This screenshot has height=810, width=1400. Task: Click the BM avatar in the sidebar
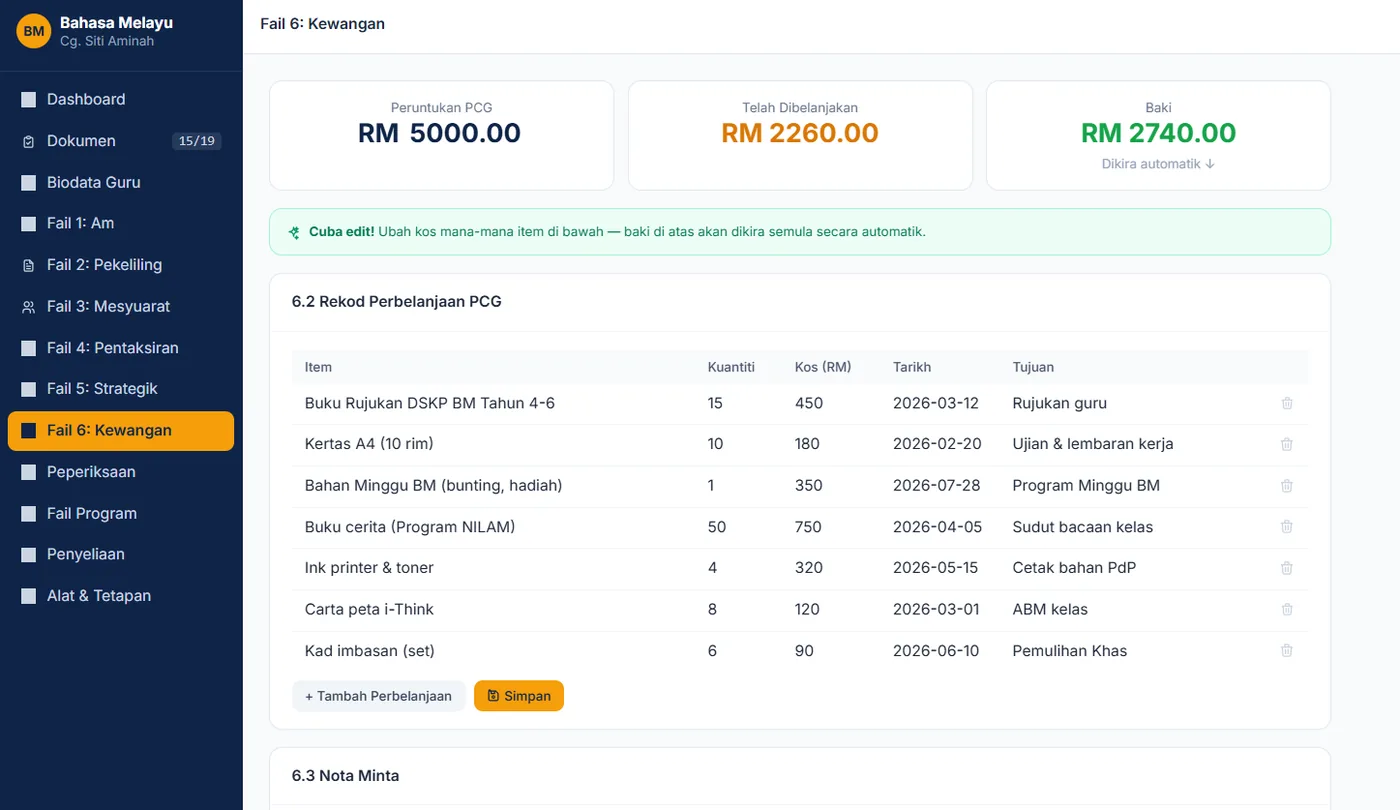click(34, 31)
